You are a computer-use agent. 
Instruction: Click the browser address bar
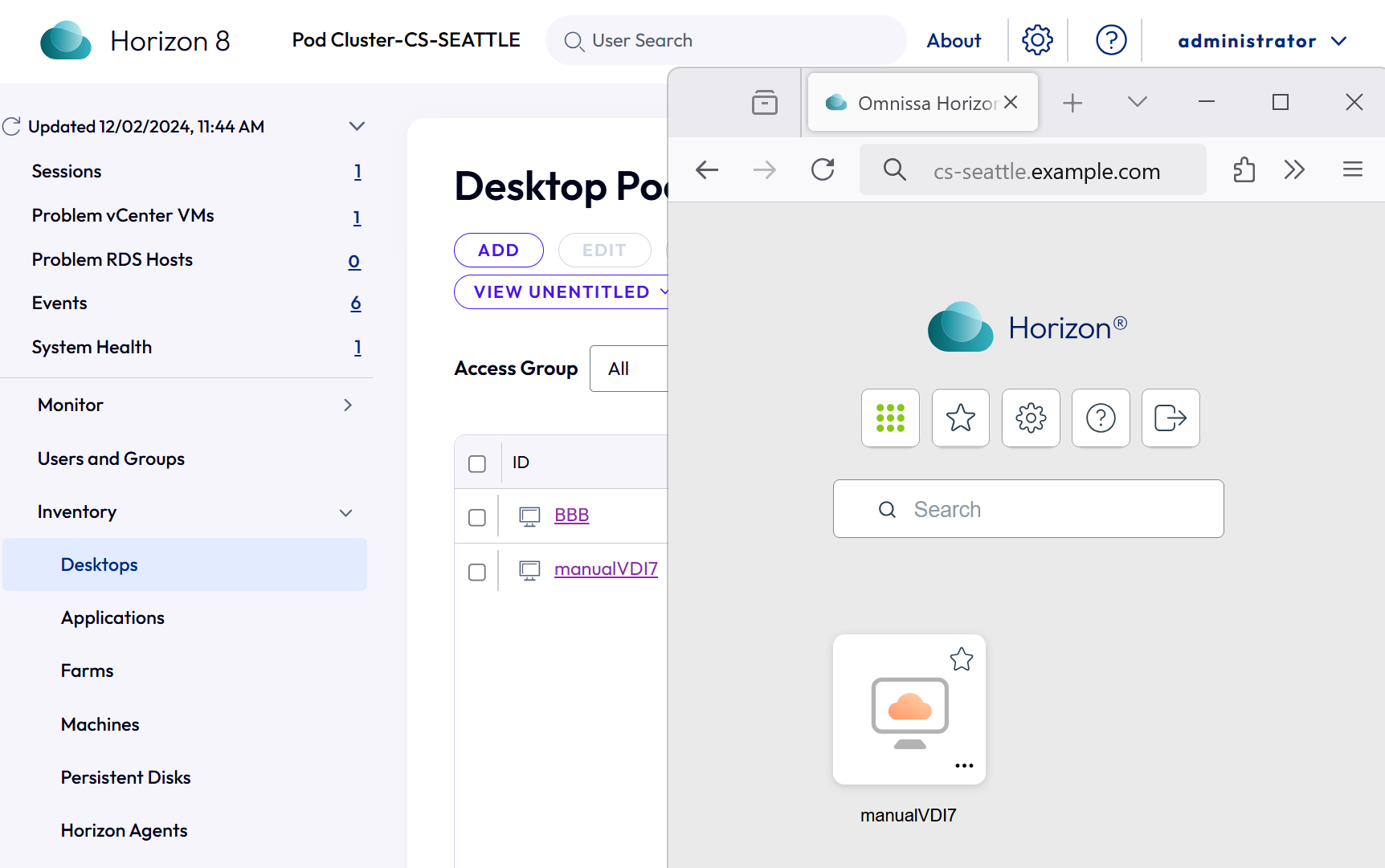coord(1032,170)
